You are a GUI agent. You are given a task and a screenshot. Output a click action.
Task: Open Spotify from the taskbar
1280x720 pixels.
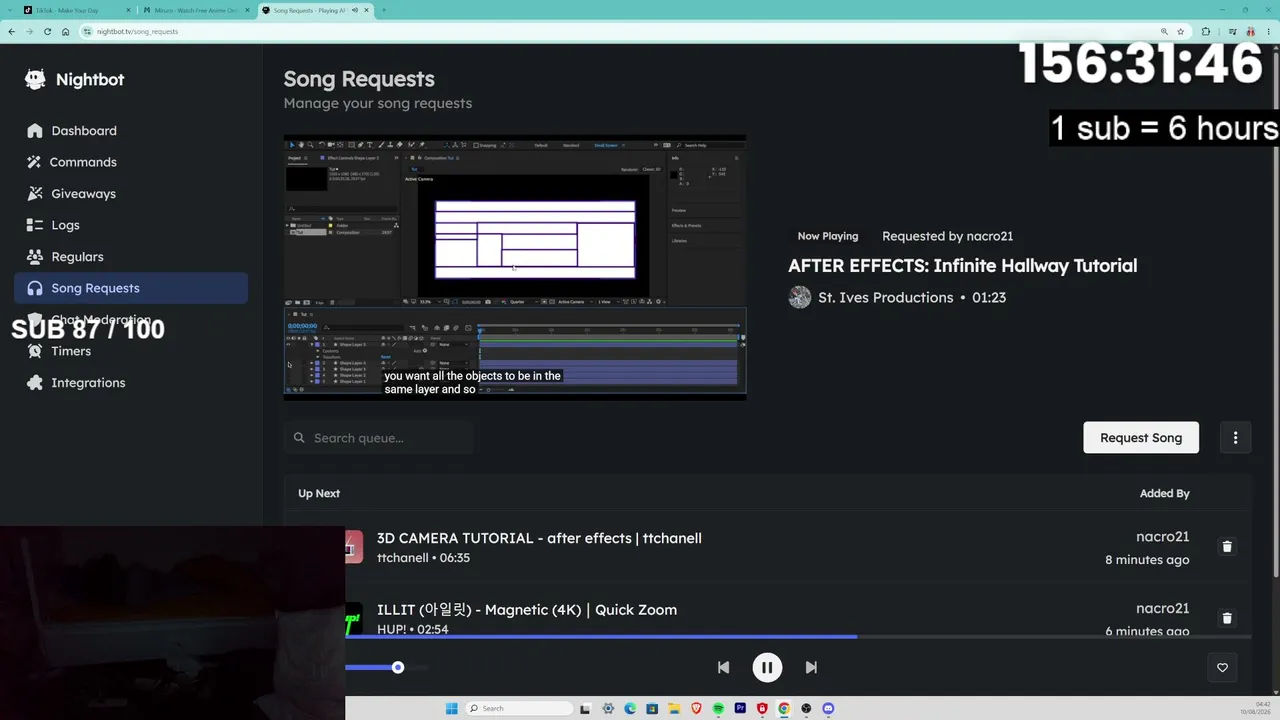718,709
